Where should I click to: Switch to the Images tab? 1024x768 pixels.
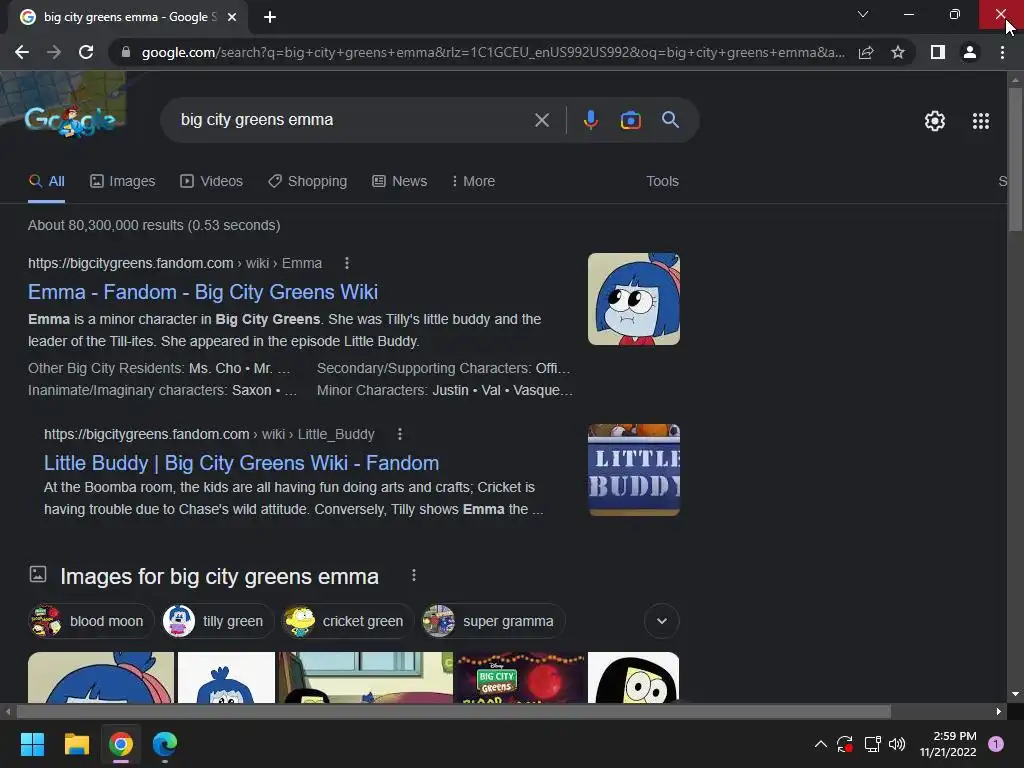click(x=122, y=182)
